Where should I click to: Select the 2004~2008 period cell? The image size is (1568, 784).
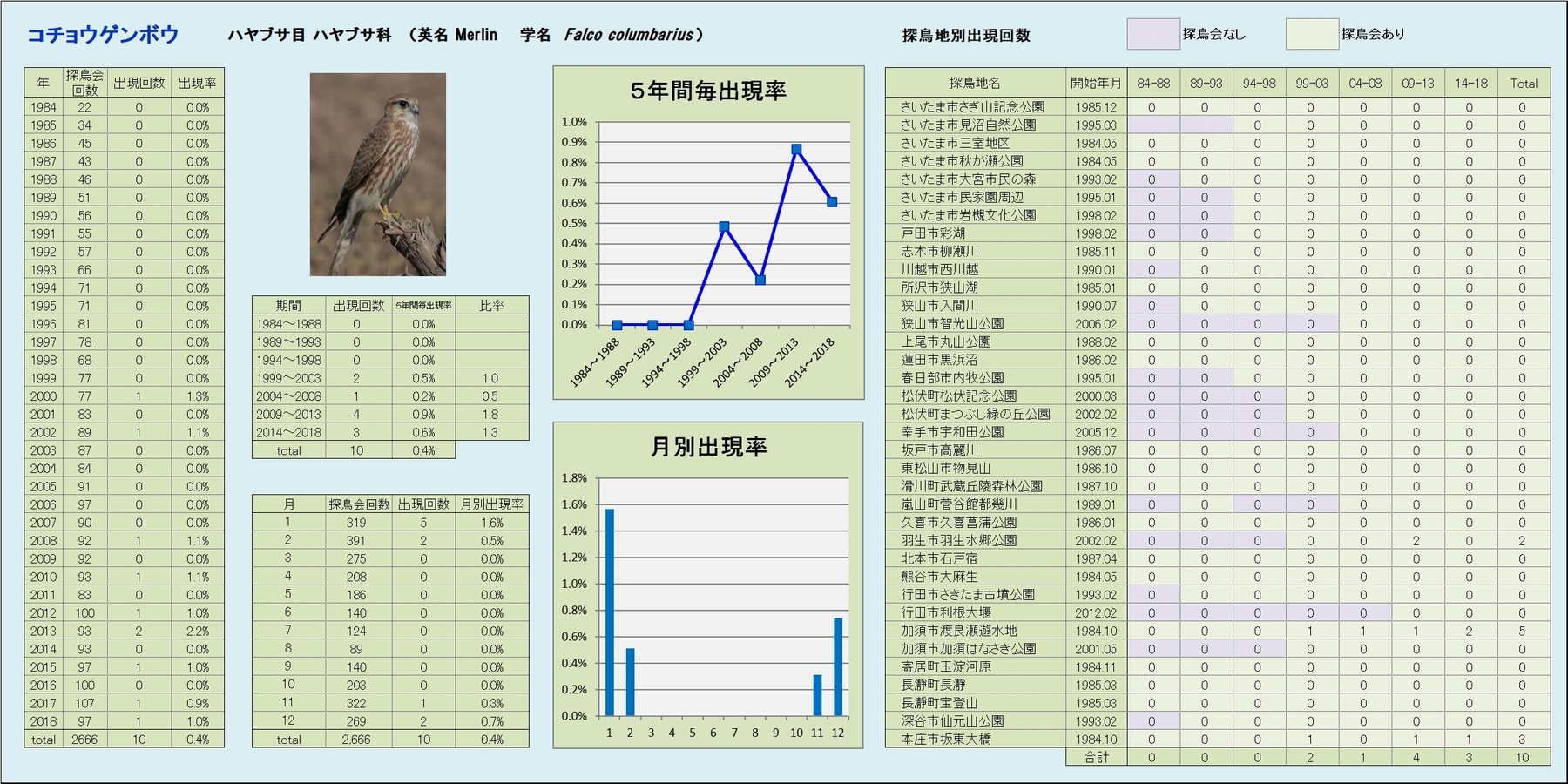click(288, 396)
